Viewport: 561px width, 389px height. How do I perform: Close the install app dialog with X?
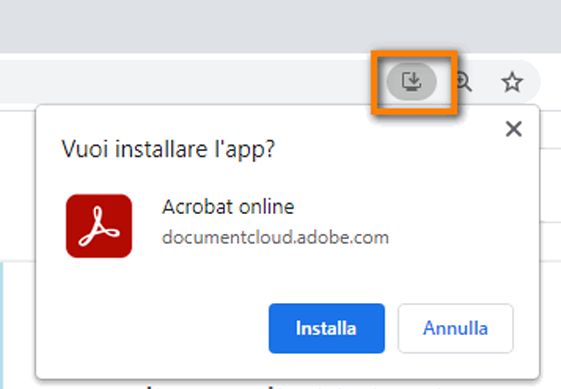[514, 129]
